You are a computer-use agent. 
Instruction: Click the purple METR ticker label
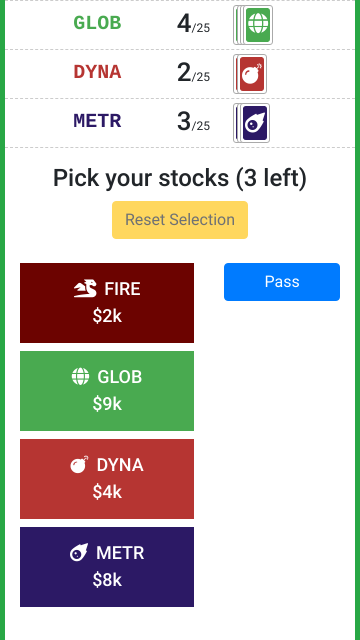[98, 121]
